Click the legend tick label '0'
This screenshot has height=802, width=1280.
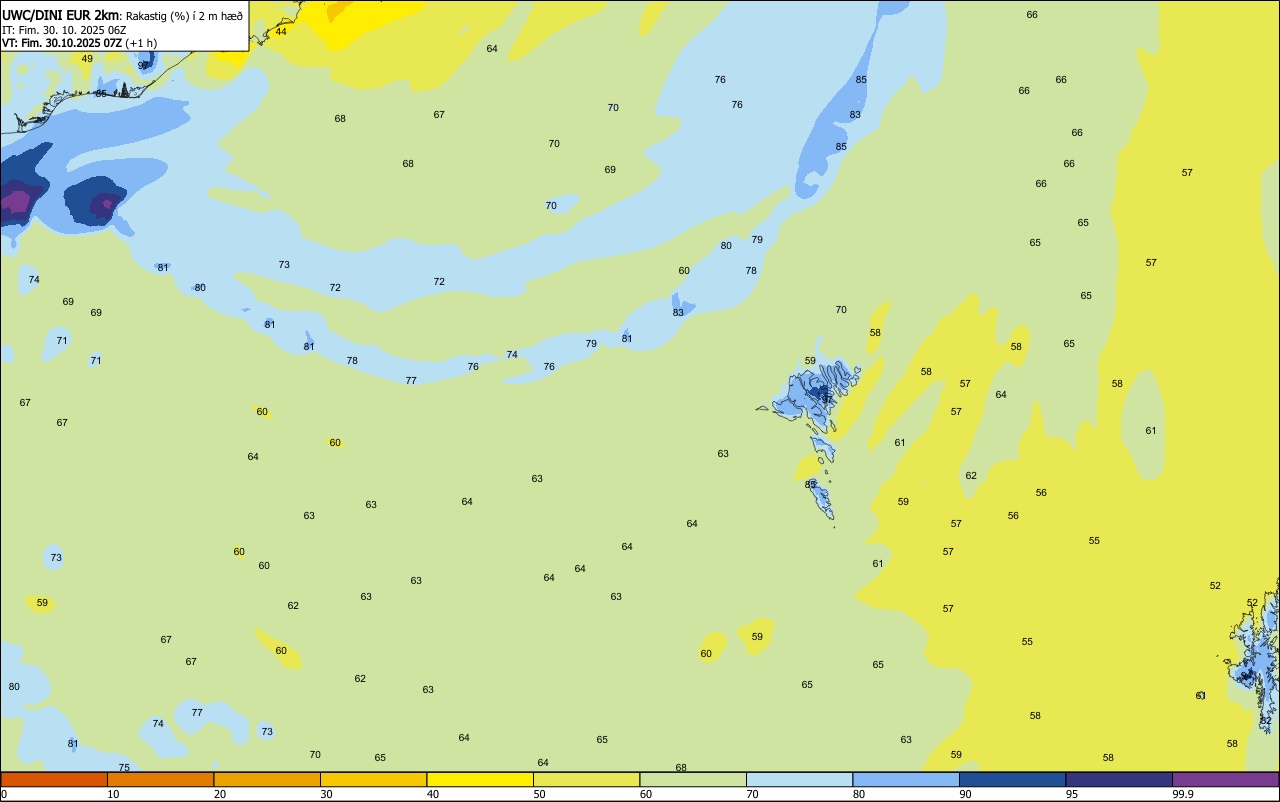4,794
